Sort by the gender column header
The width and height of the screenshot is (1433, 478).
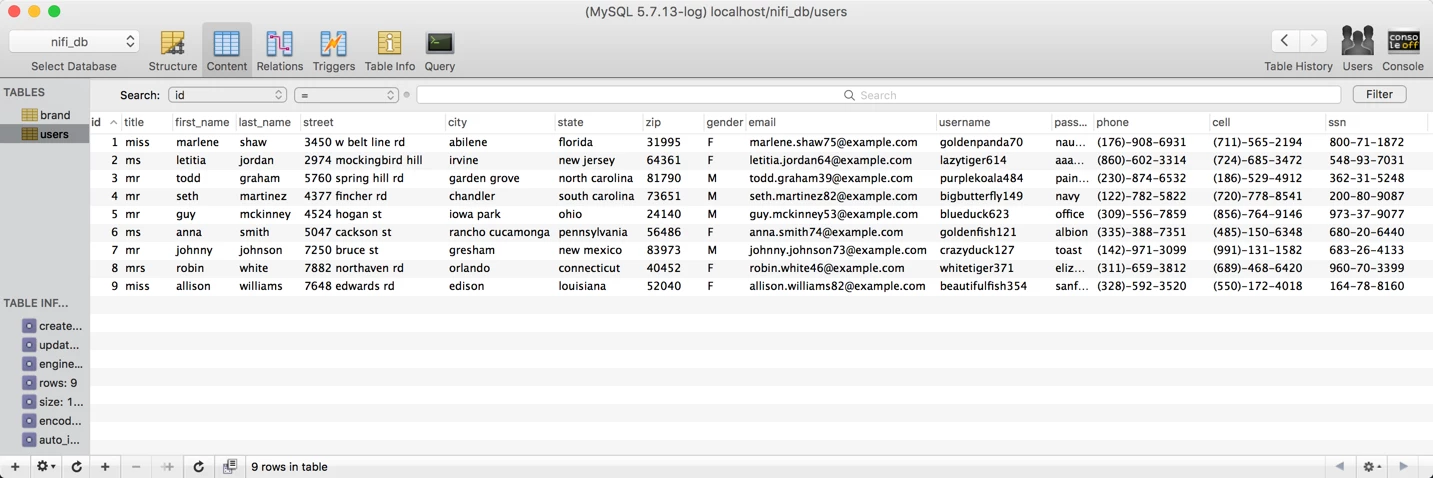coord(725,122)
